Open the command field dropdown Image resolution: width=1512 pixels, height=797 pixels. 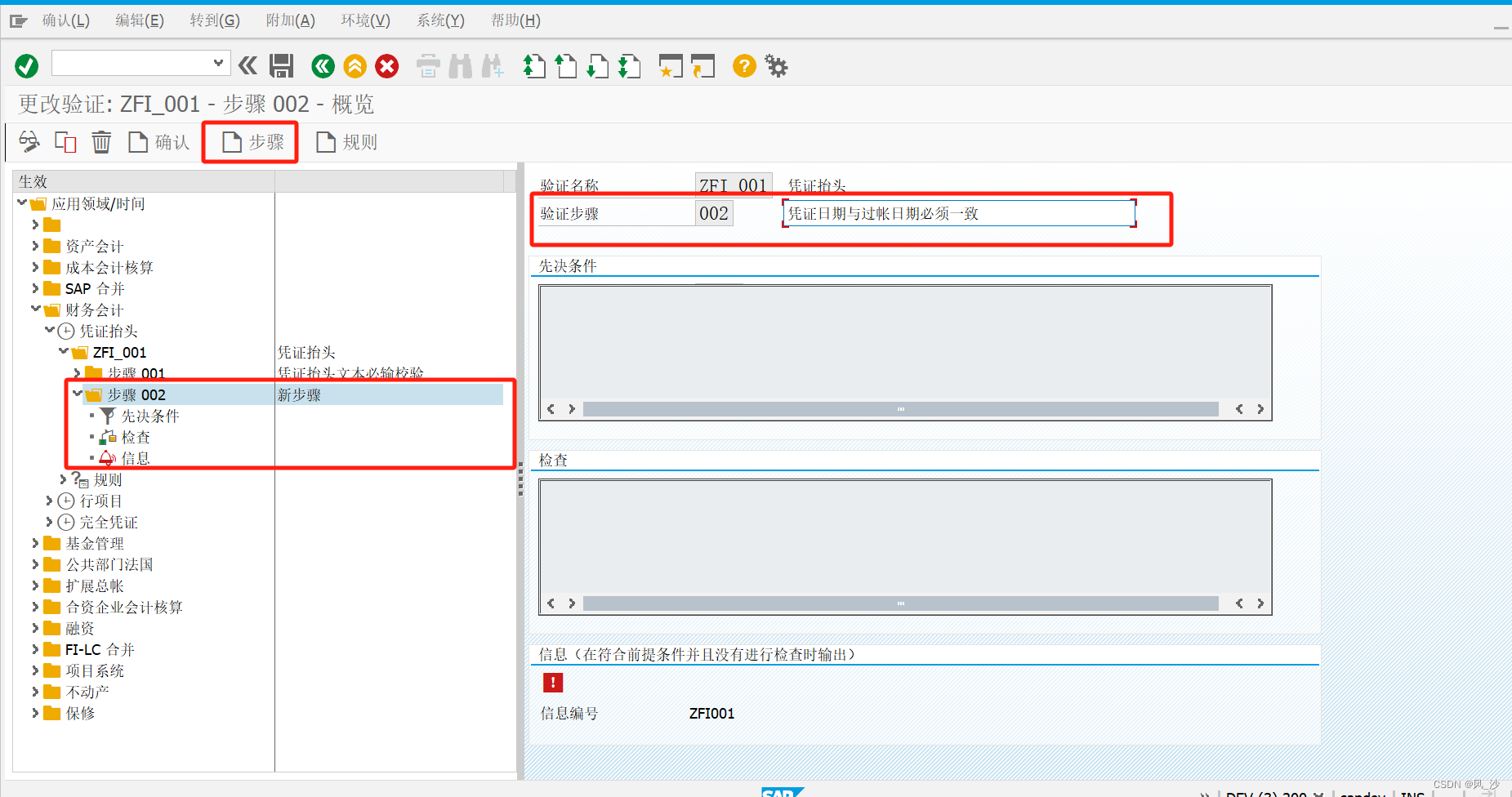point(218,63)
